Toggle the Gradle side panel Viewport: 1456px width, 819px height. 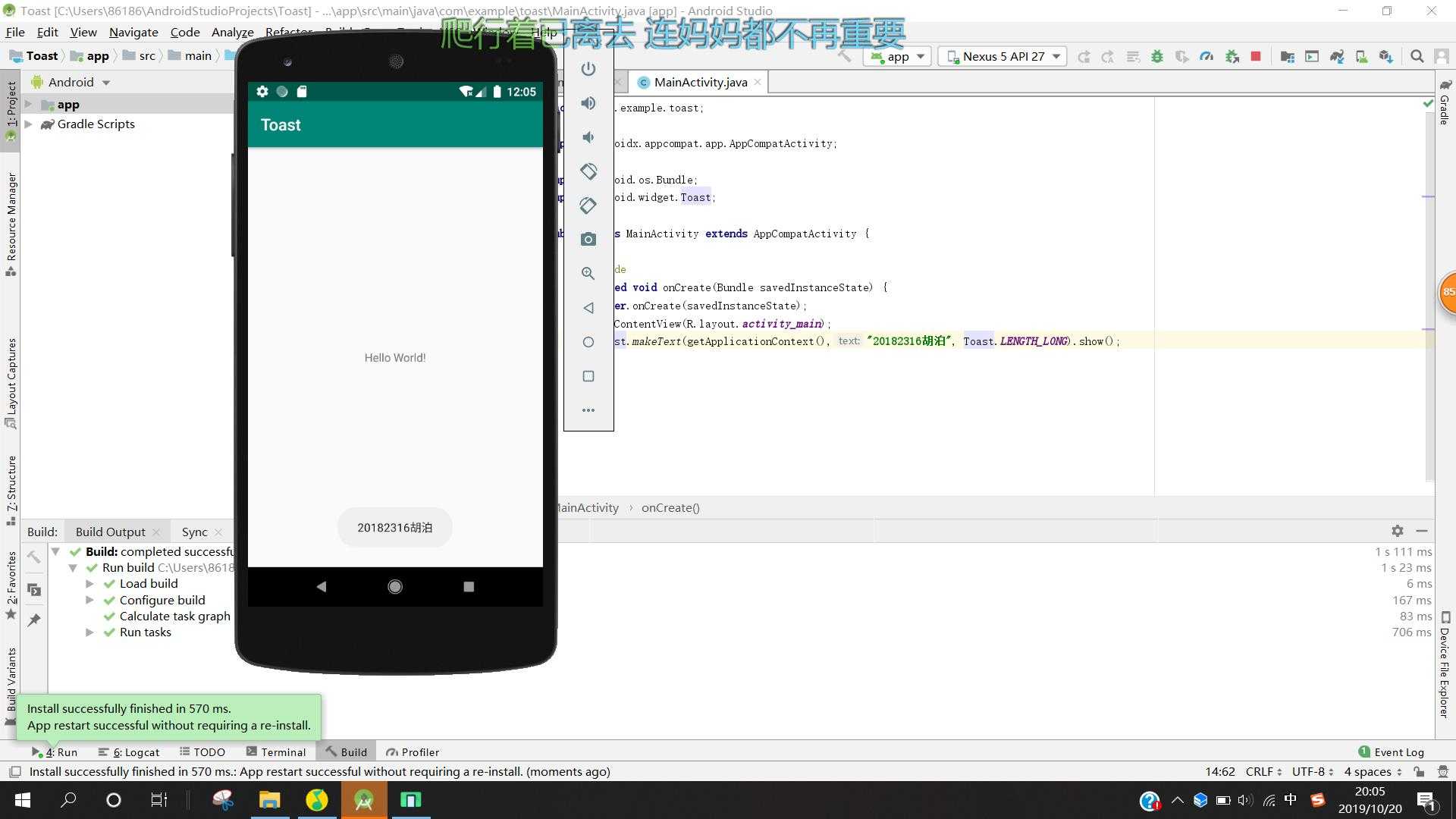click(x=1445, y=102)
